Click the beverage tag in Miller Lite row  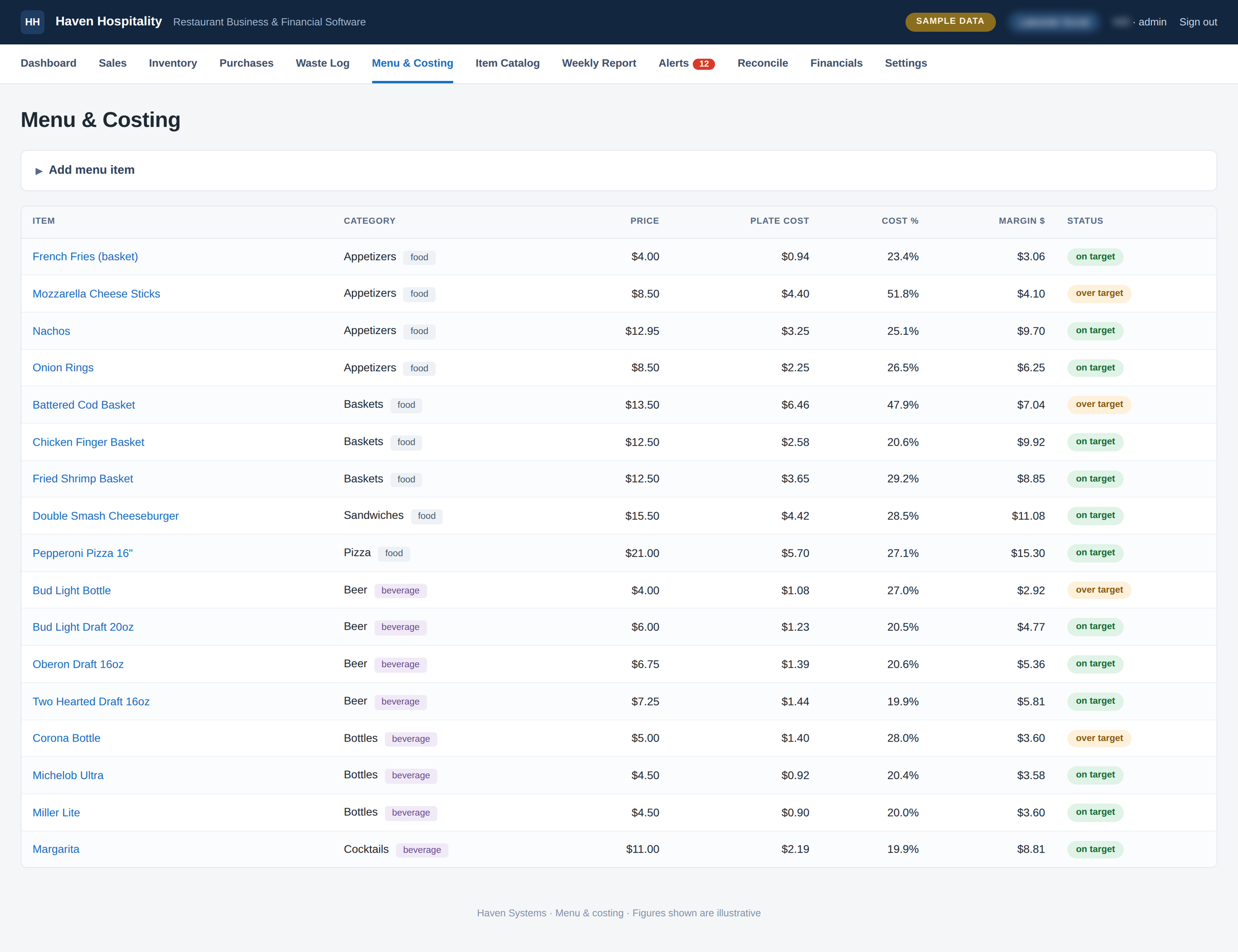pos(411,813)
